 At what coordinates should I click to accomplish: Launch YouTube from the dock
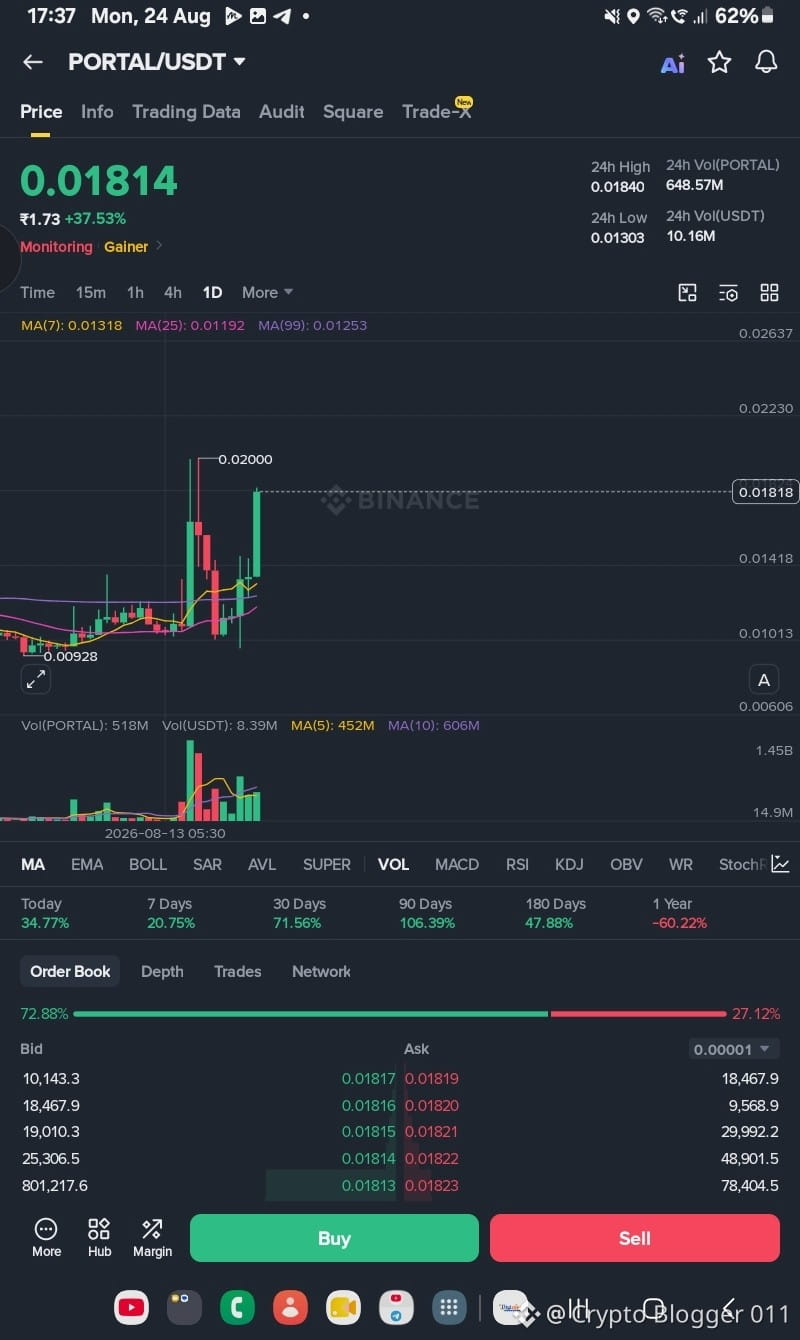tap(131, 1307)
